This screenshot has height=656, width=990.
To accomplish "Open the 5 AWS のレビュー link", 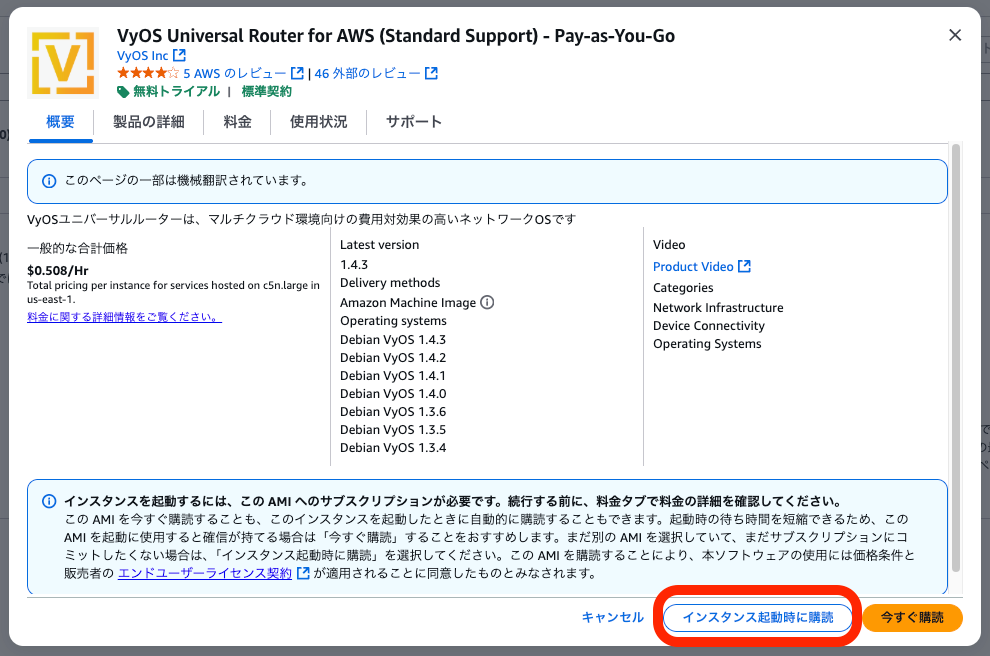I will pyautogui.click(x=235, y=73).
